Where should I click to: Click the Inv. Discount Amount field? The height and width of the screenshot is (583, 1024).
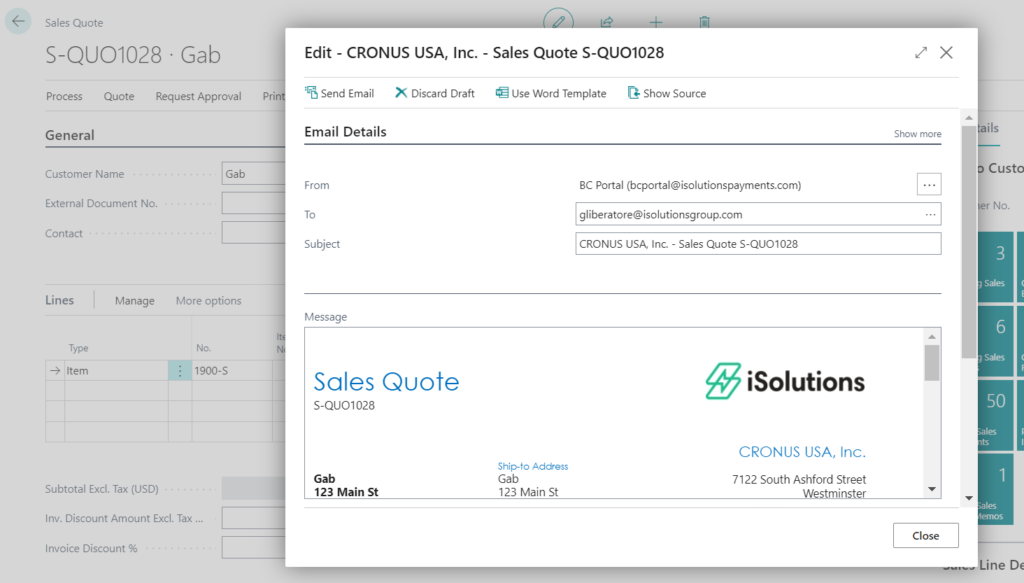[x=253, y=518]
